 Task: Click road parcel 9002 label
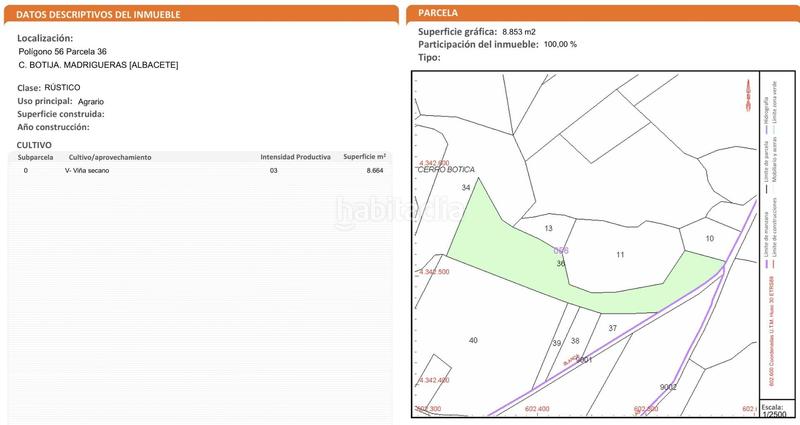(x=669, y=387)
